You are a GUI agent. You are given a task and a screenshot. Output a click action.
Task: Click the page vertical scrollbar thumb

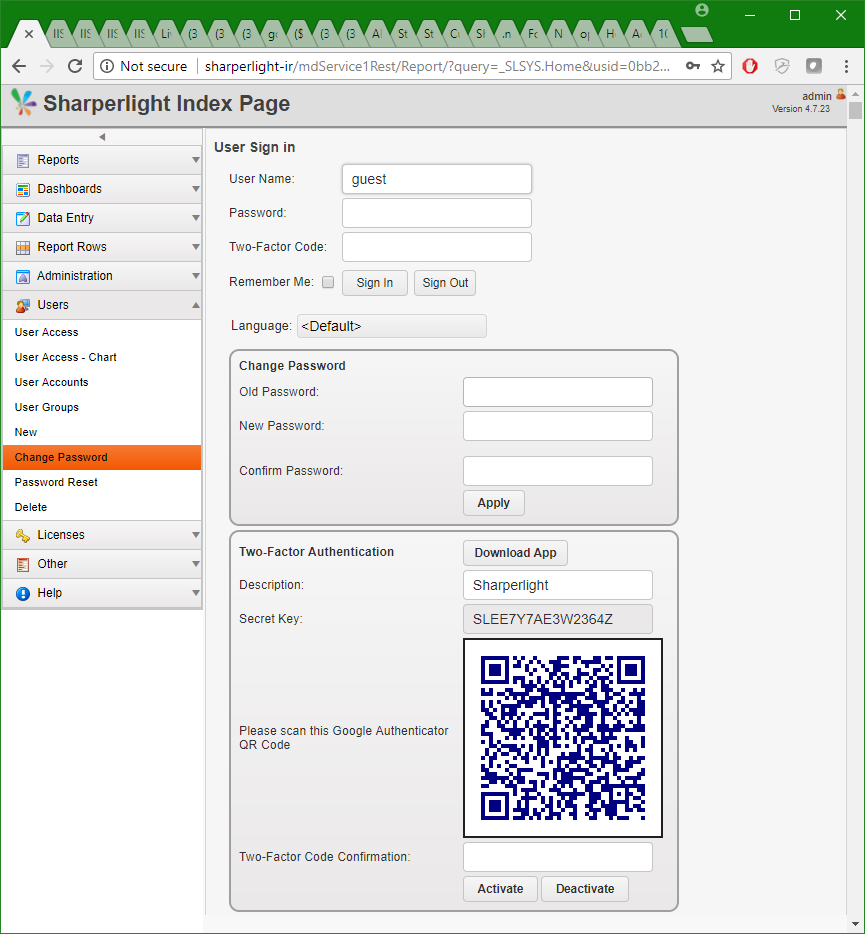pos(855,110)
